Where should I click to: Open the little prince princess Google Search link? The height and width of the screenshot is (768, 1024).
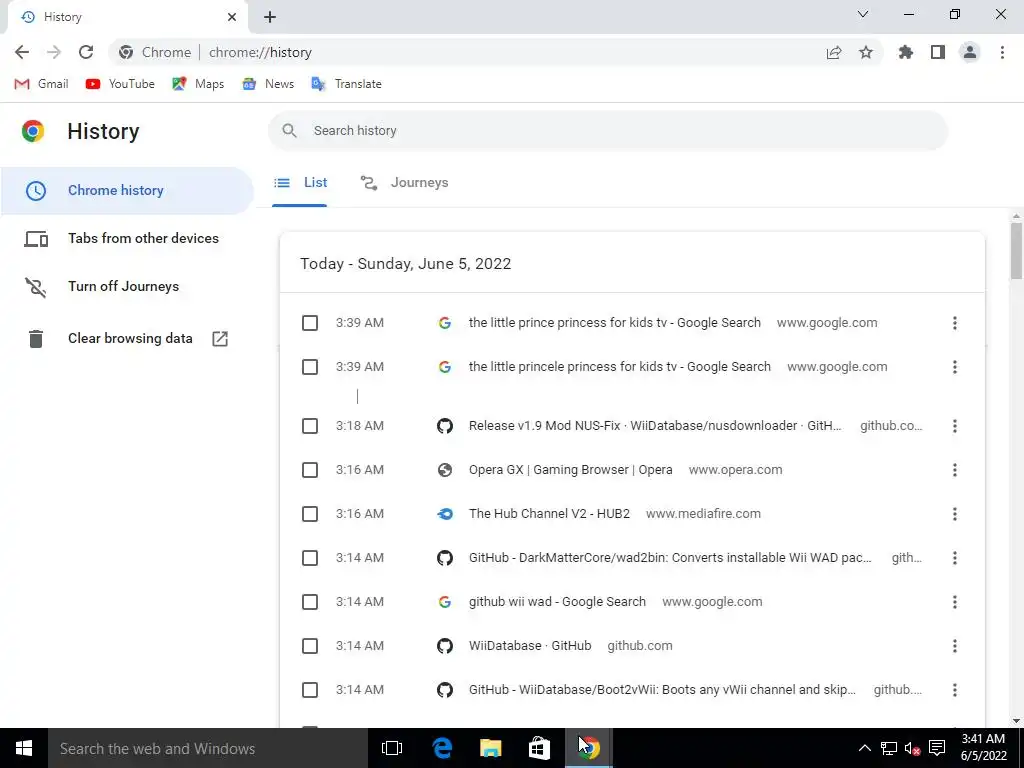tap(615, 323)
